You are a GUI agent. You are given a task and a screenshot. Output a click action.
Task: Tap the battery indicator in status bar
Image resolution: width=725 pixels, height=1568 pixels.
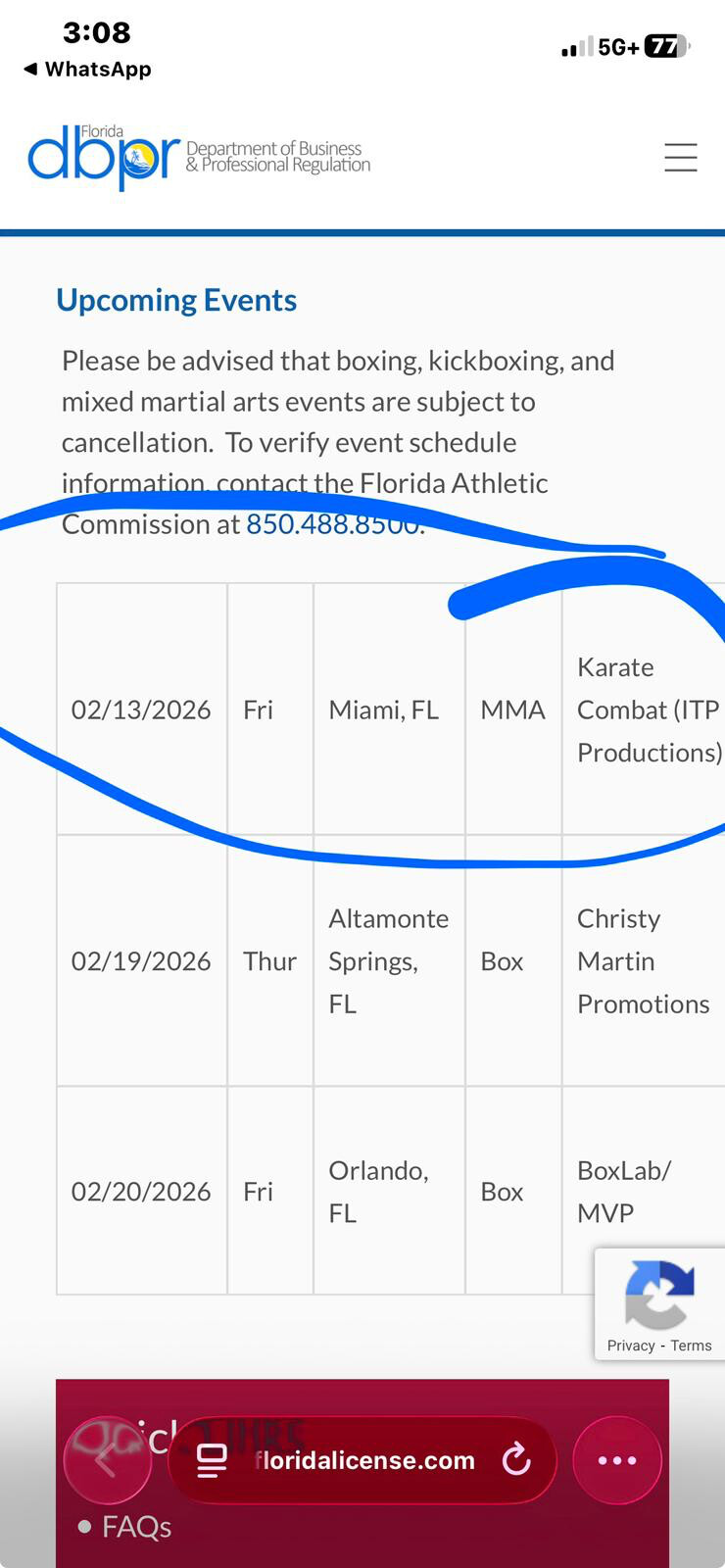tap(667, 46)
